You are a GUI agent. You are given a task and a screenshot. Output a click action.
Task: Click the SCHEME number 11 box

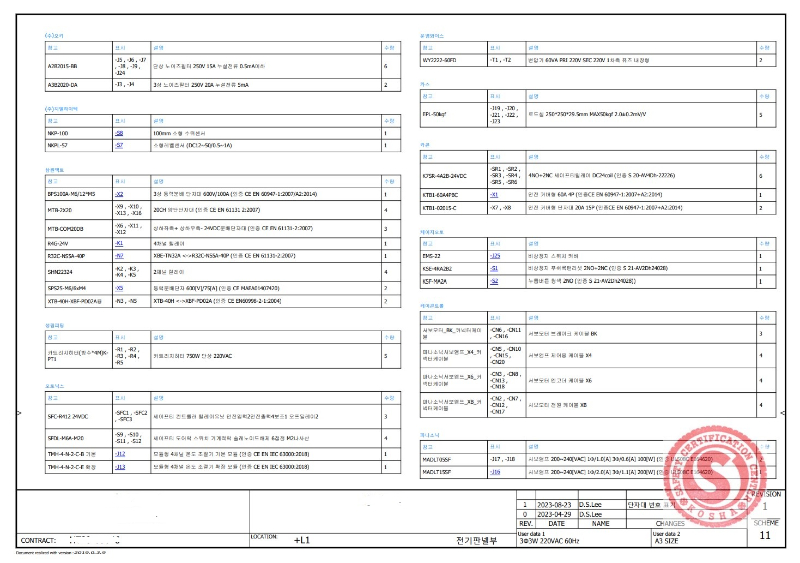[x=765, y=535]
